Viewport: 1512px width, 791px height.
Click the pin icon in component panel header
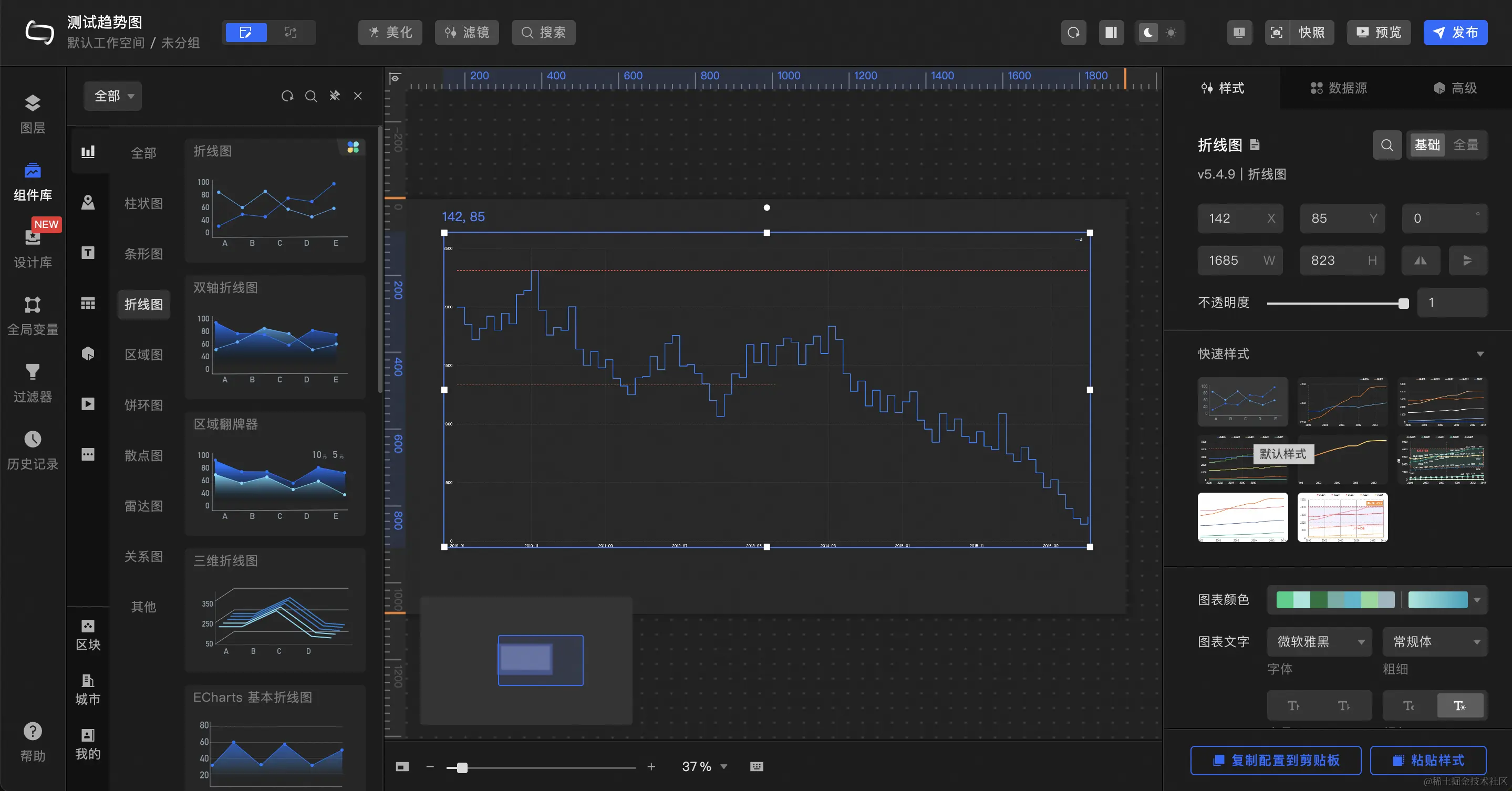click(335, 96)
